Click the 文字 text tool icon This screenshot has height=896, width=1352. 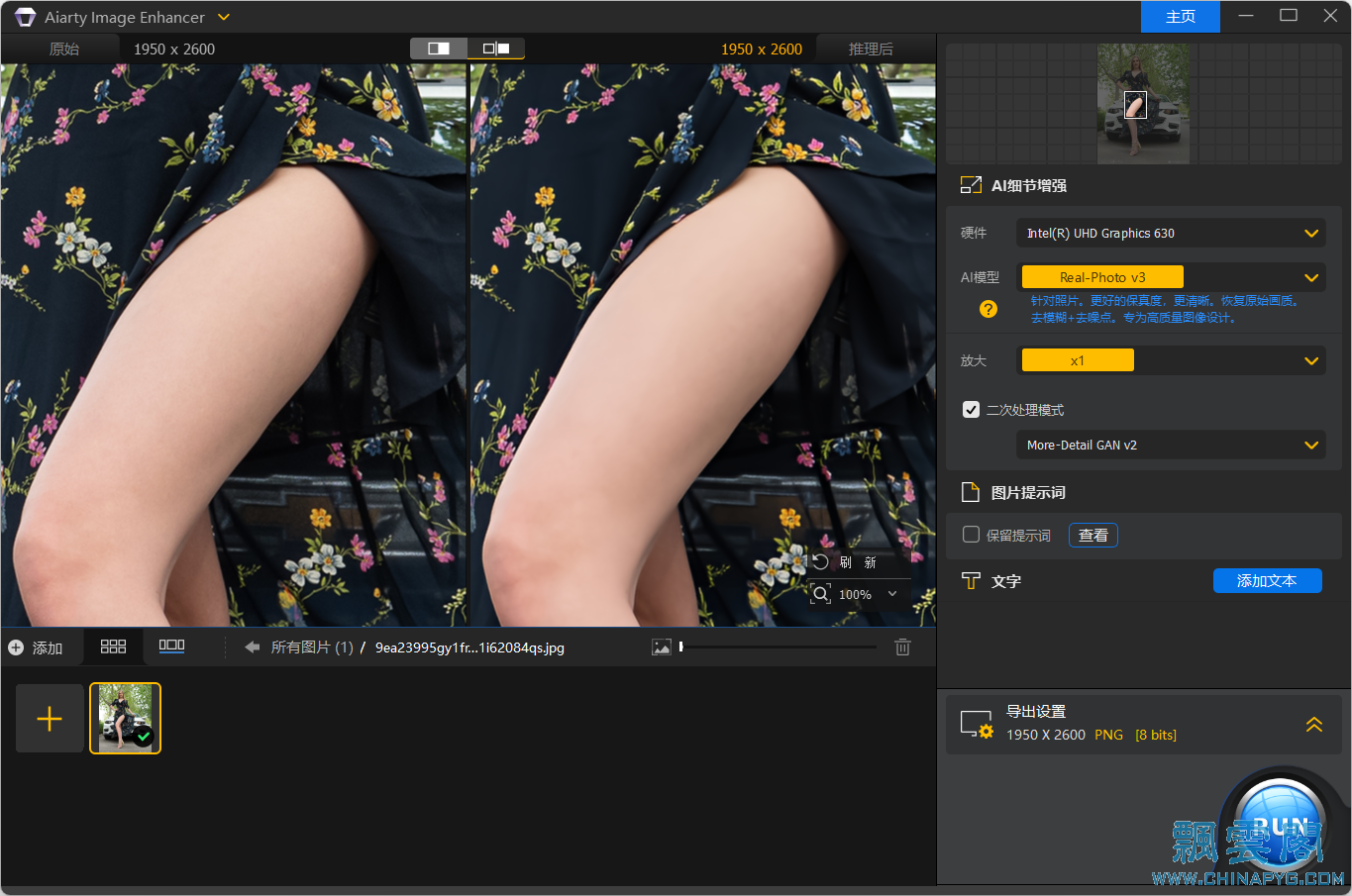[971, 581]
